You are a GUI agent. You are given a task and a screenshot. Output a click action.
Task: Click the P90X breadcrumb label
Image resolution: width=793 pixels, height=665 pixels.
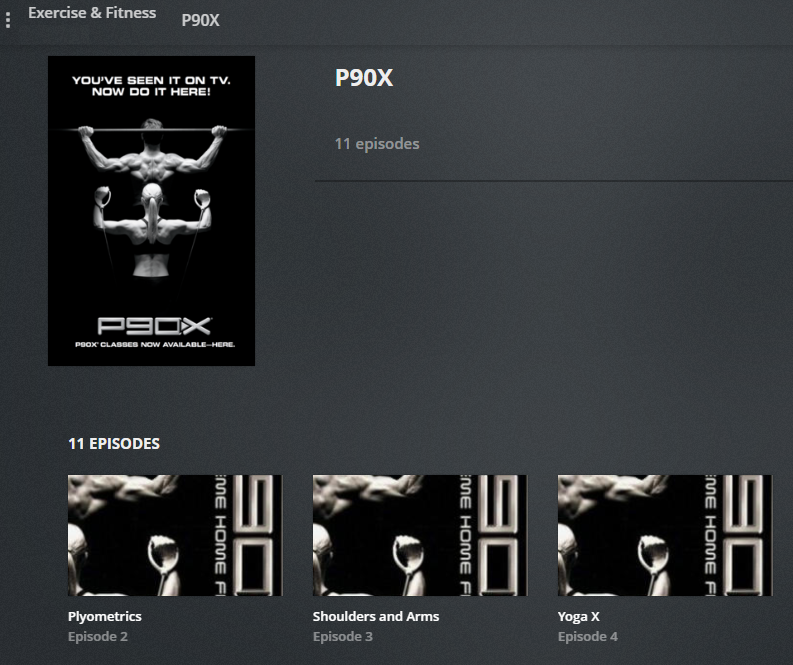click(200, 20)
